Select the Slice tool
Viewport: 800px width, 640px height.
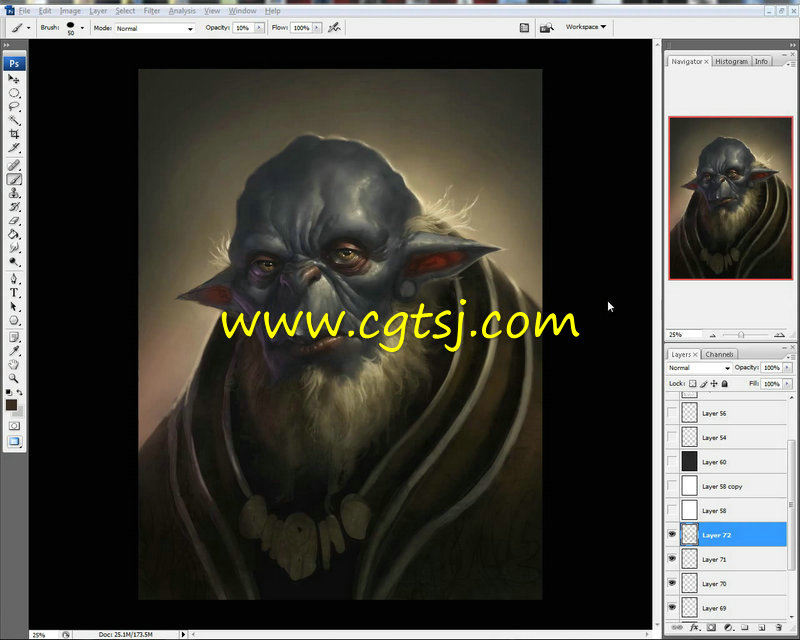[x=14, y=148]
